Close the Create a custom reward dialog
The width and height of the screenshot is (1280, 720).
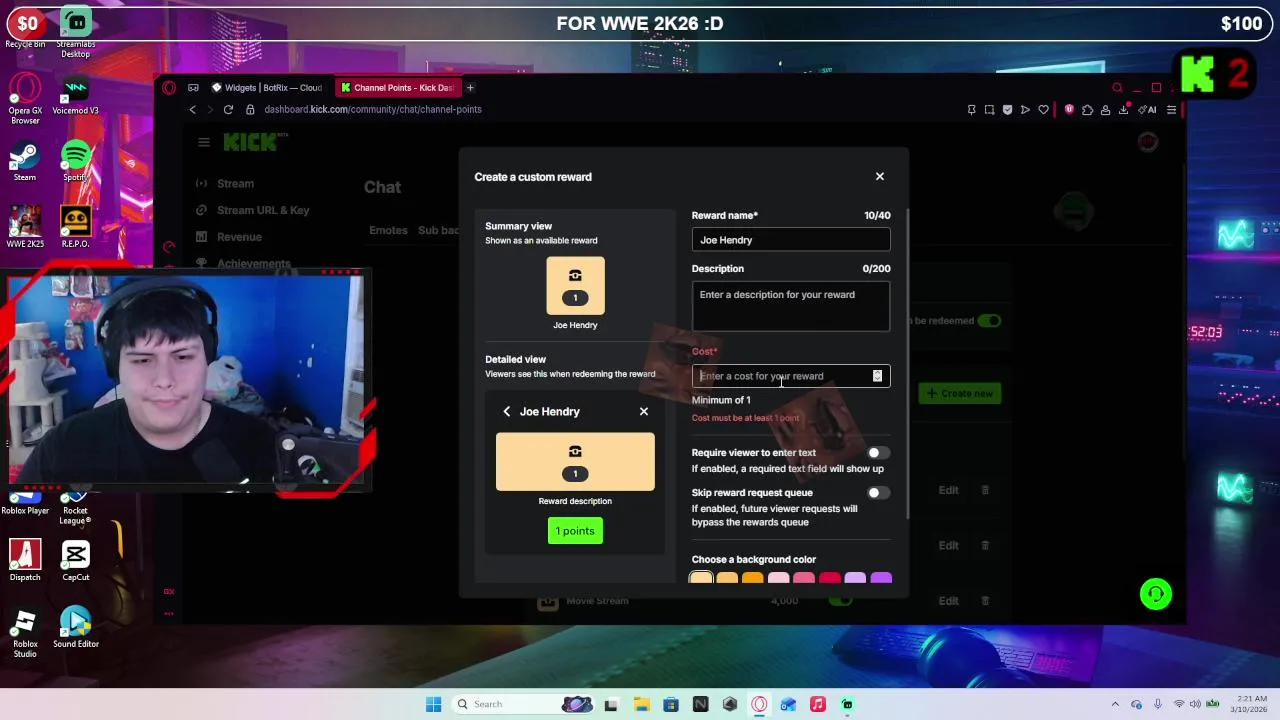[x=880, y=176]
